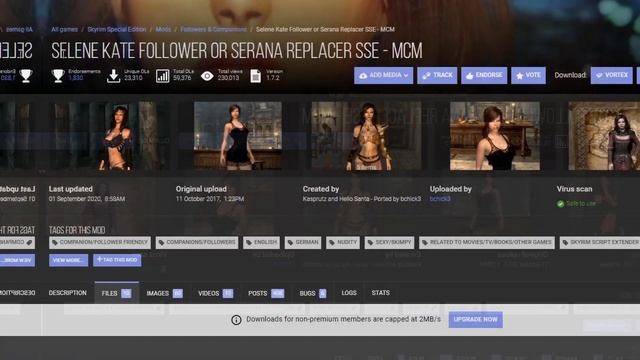Open the Images tab
Viewport: 640px width, 360px height.
(164, 293)
